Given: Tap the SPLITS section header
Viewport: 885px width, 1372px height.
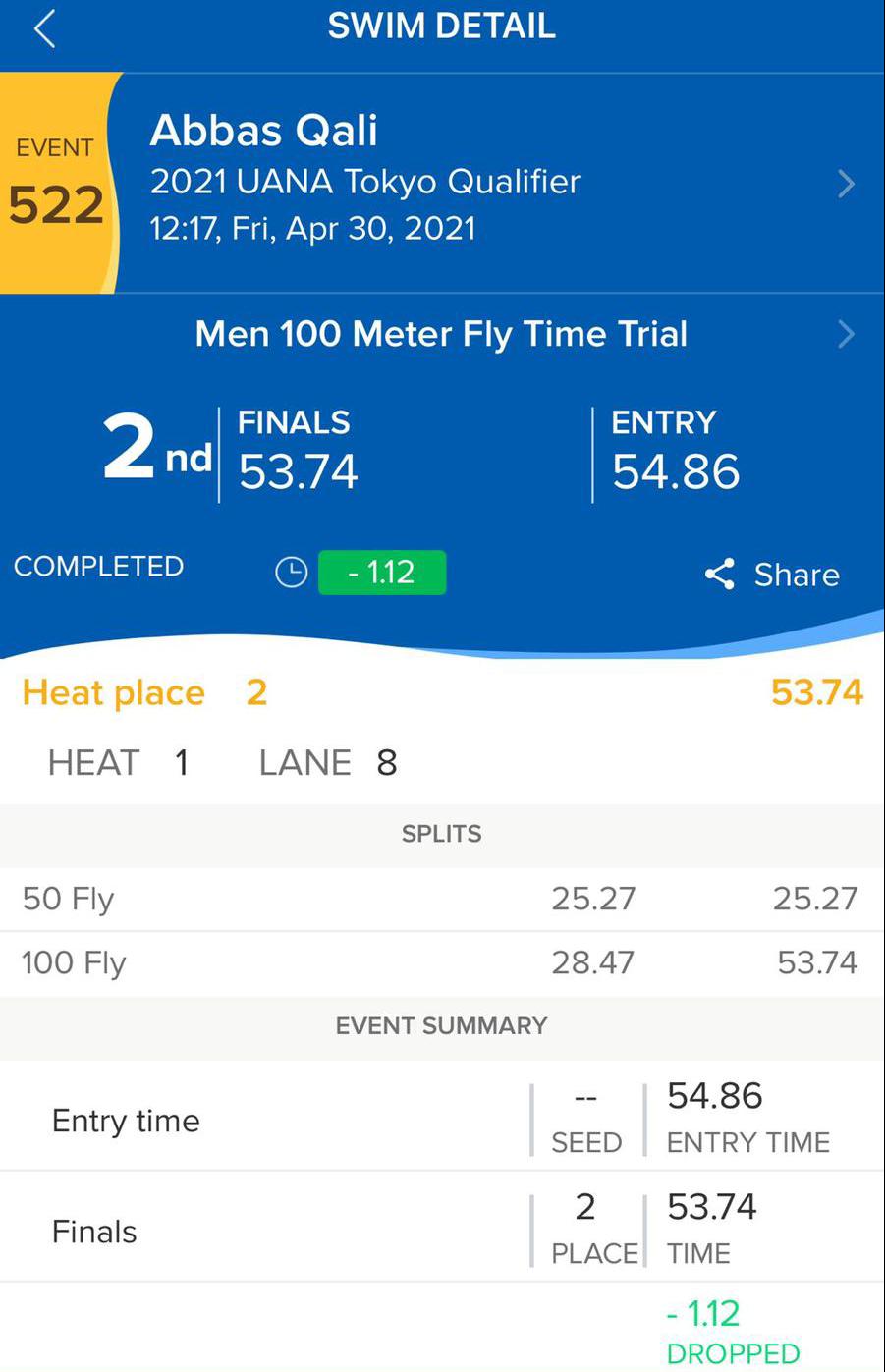Looking at the screenshot, I should pos(442,834).
